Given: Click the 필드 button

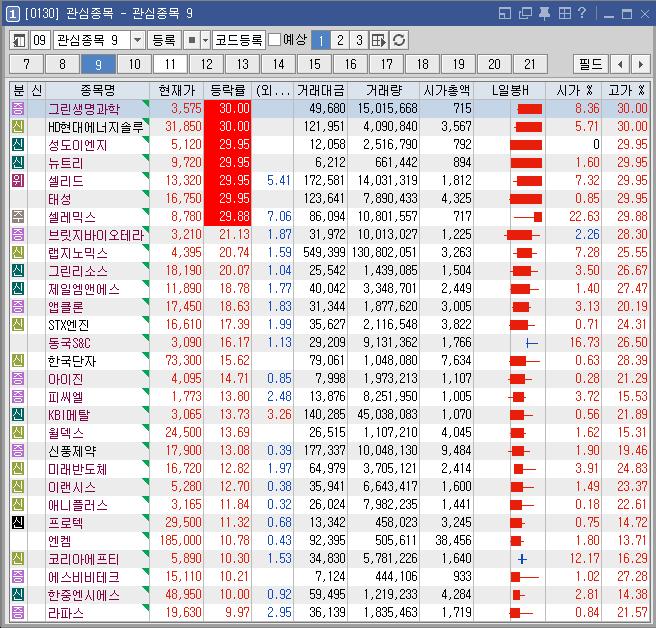Looking at the screenshot, I should 591,64.
